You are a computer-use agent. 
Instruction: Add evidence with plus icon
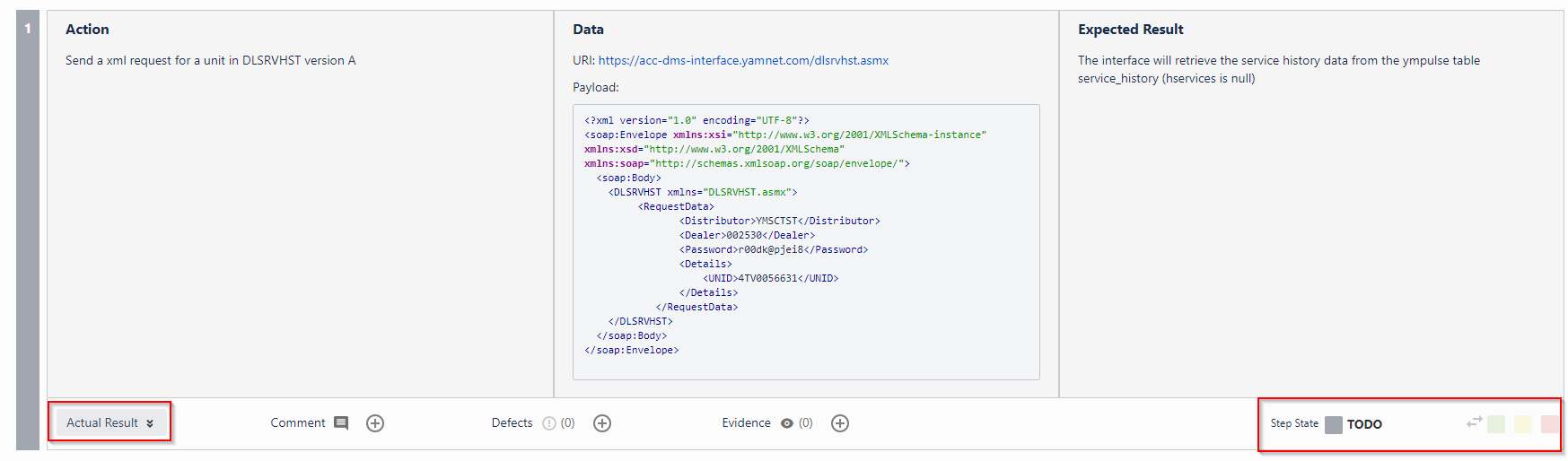click(x=840, y=423)
